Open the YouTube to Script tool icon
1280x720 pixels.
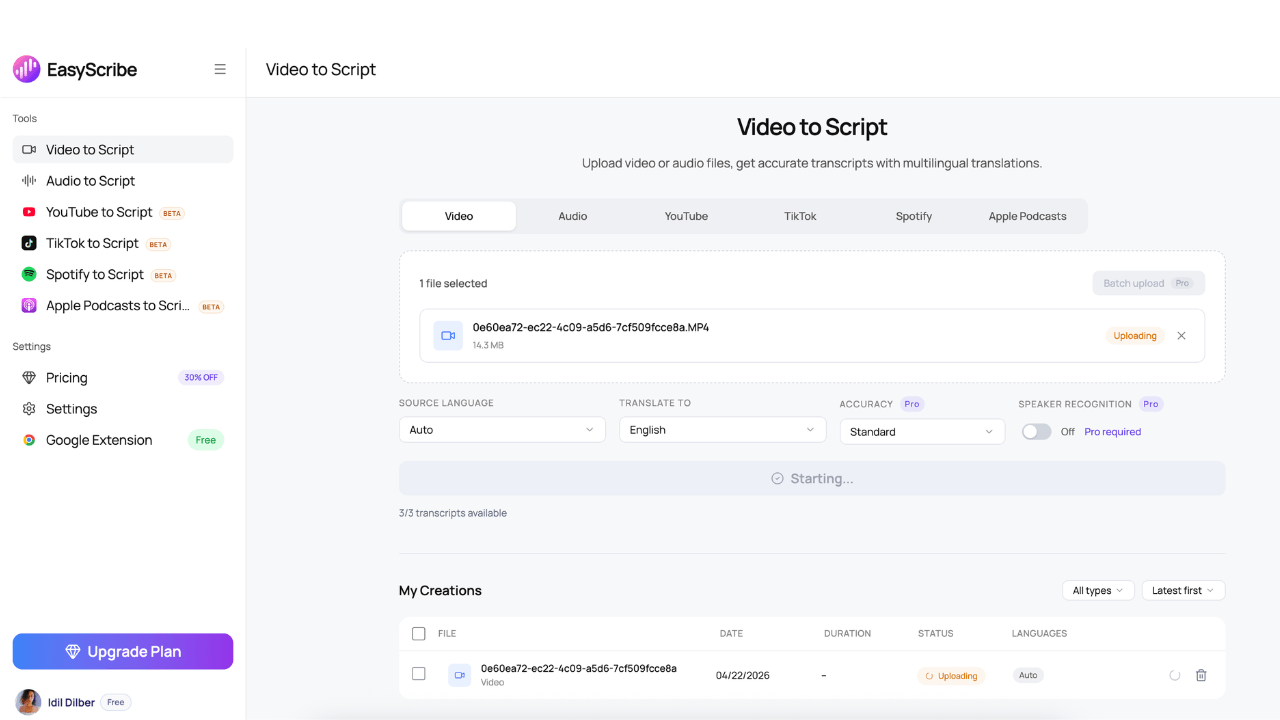pyautogui.click(x=28, y=212)
